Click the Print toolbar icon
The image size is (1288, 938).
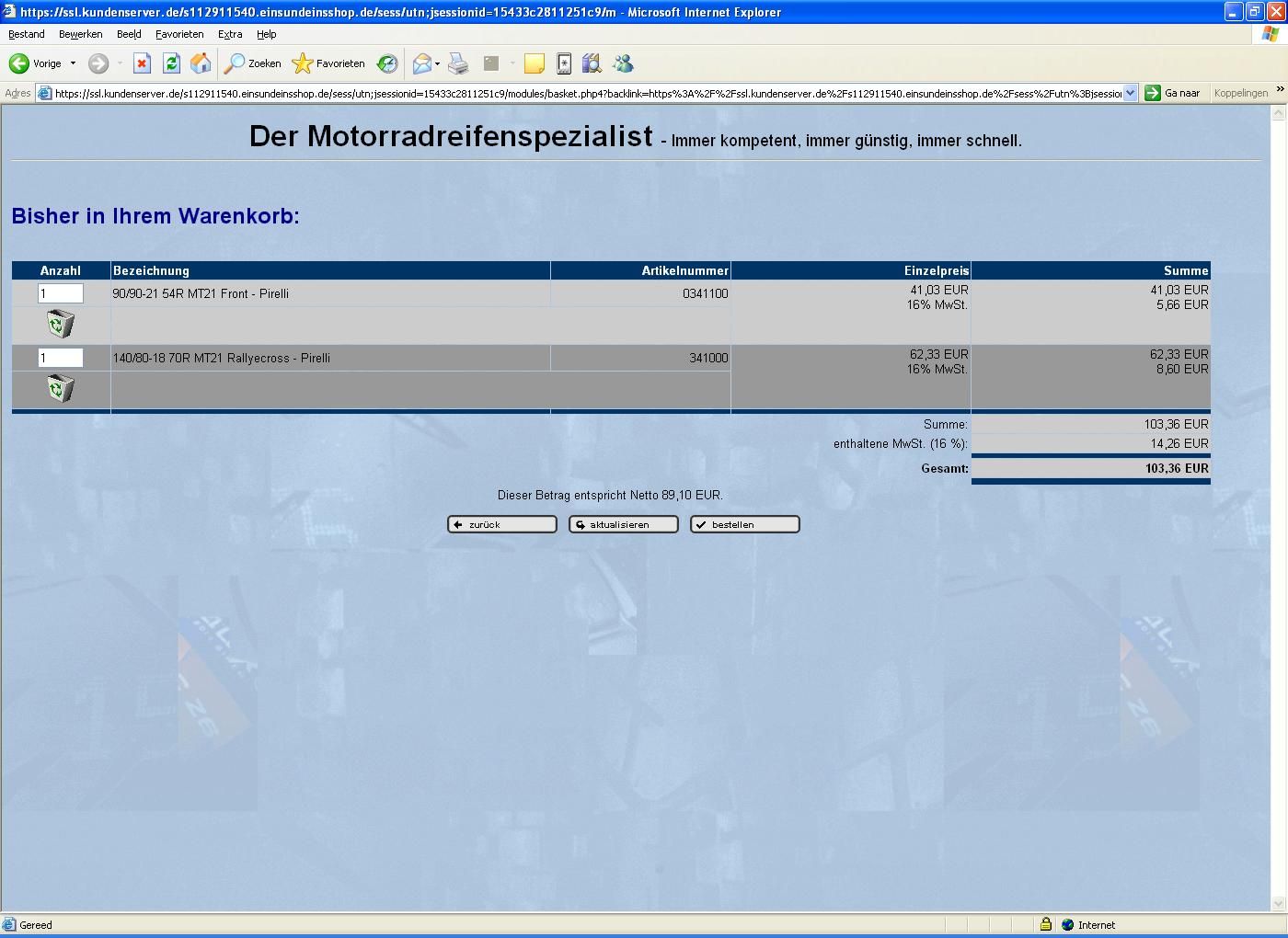(458, 63)
